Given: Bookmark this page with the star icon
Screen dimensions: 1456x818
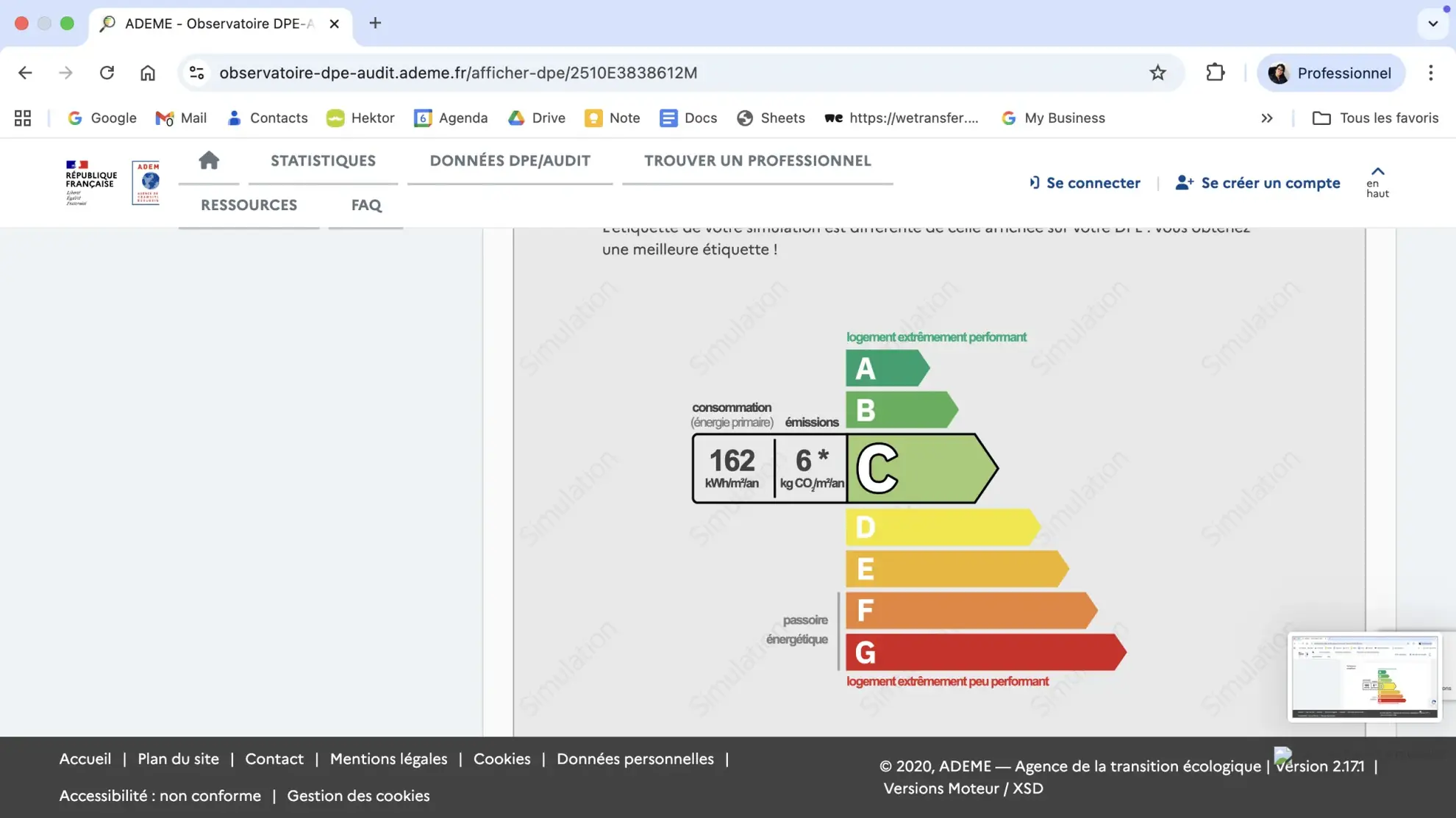Looking at the screenshot, I should tap(1157, 73).
